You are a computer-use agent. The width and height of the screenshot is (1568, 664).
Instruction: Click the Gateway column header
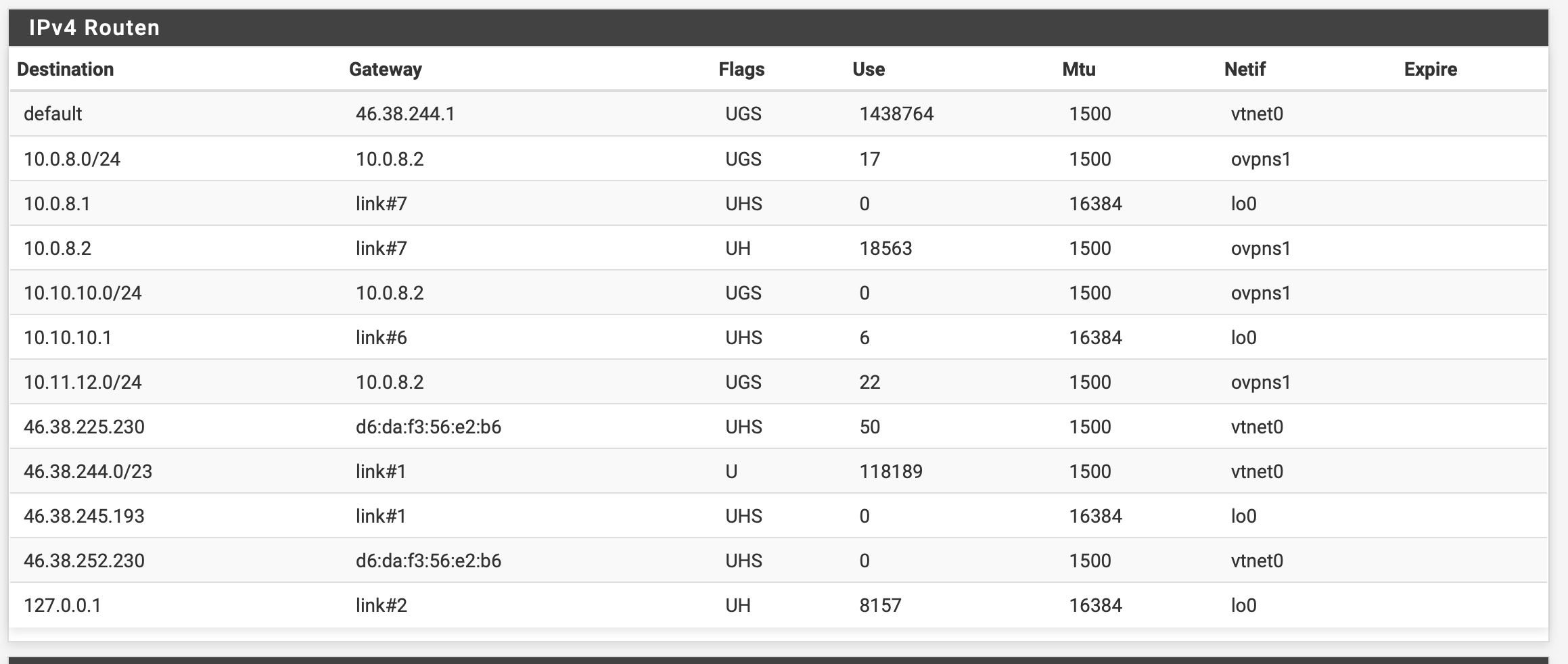pyautogui.click(x=385, y=69)
